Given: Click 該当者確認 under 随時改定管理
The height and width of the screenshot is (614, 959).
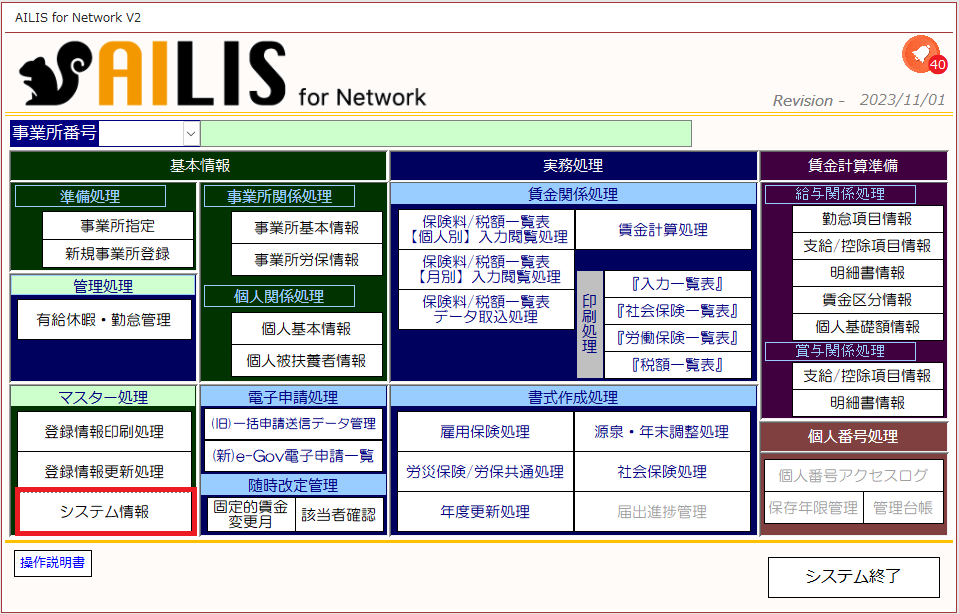Looking at the screenshot, I should point(339,515).
